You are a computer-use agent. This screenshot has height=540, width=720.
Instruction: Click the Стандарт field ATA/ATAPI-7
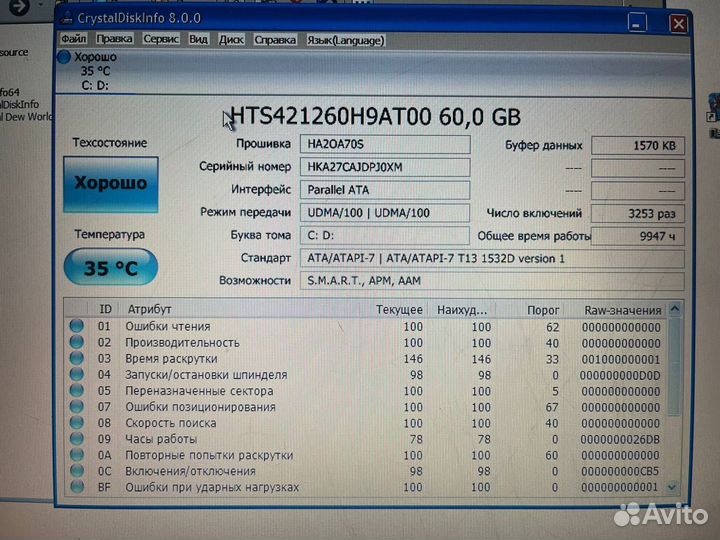click(x=492, y=259)
